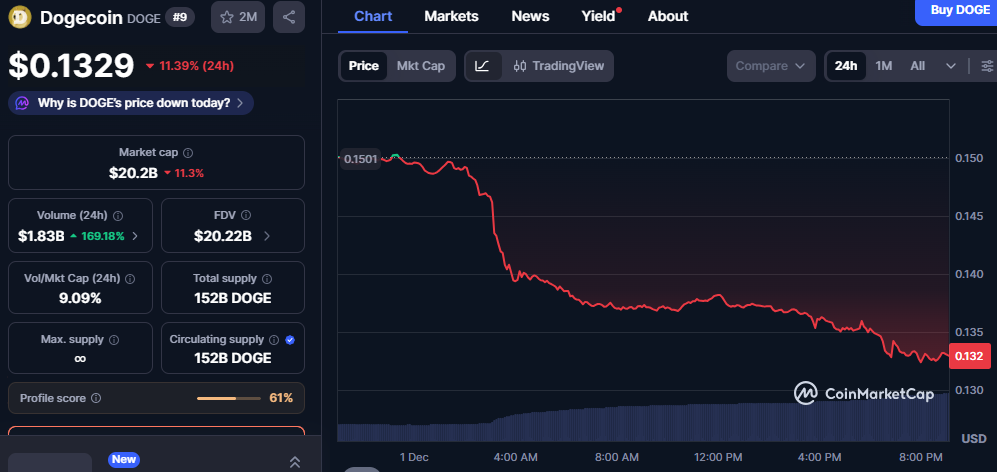Click the DOGE ticker next to Dogecoin
This screenshot has height=472, width=997.
[144, 18]
